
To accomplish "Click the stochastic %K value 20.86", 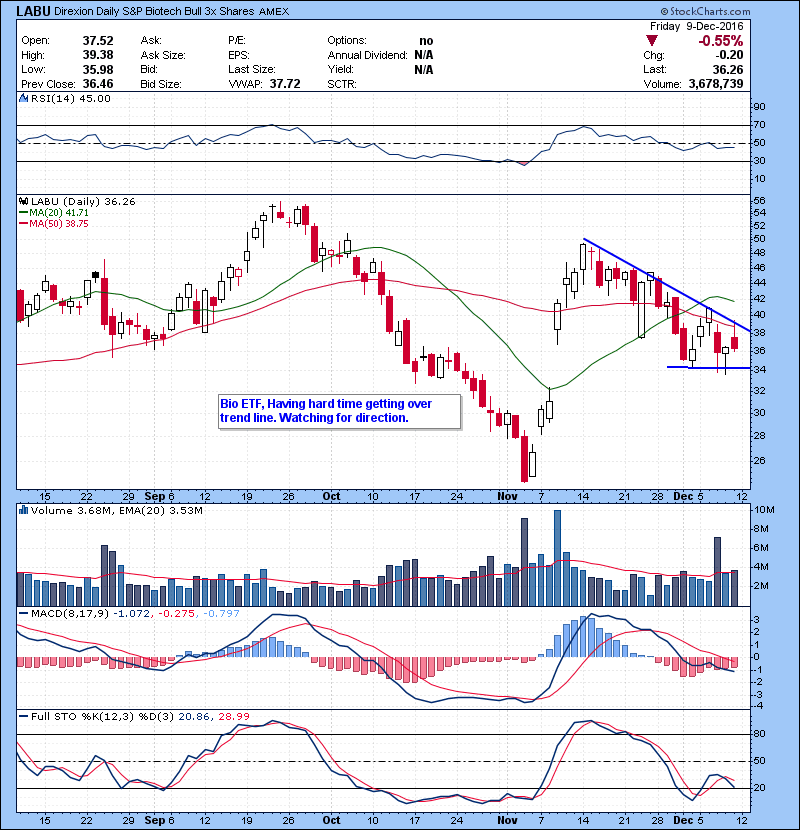I will 193,717.
